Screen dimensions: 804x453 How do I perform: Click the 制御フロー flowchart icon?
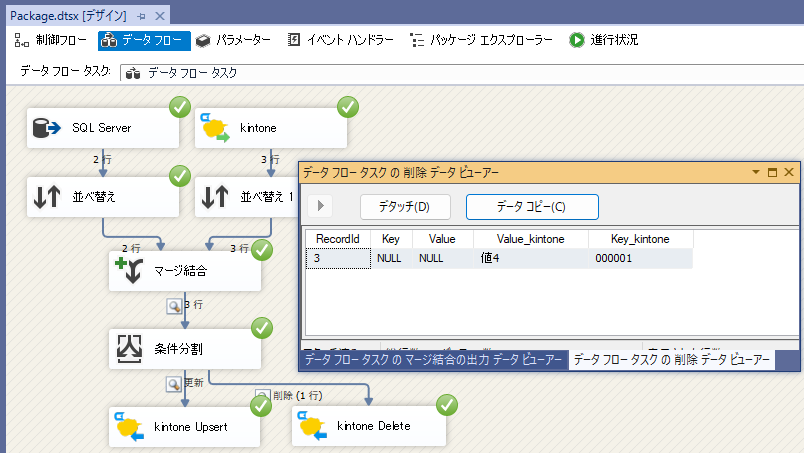pyautogui.click(x=22, y=40)
